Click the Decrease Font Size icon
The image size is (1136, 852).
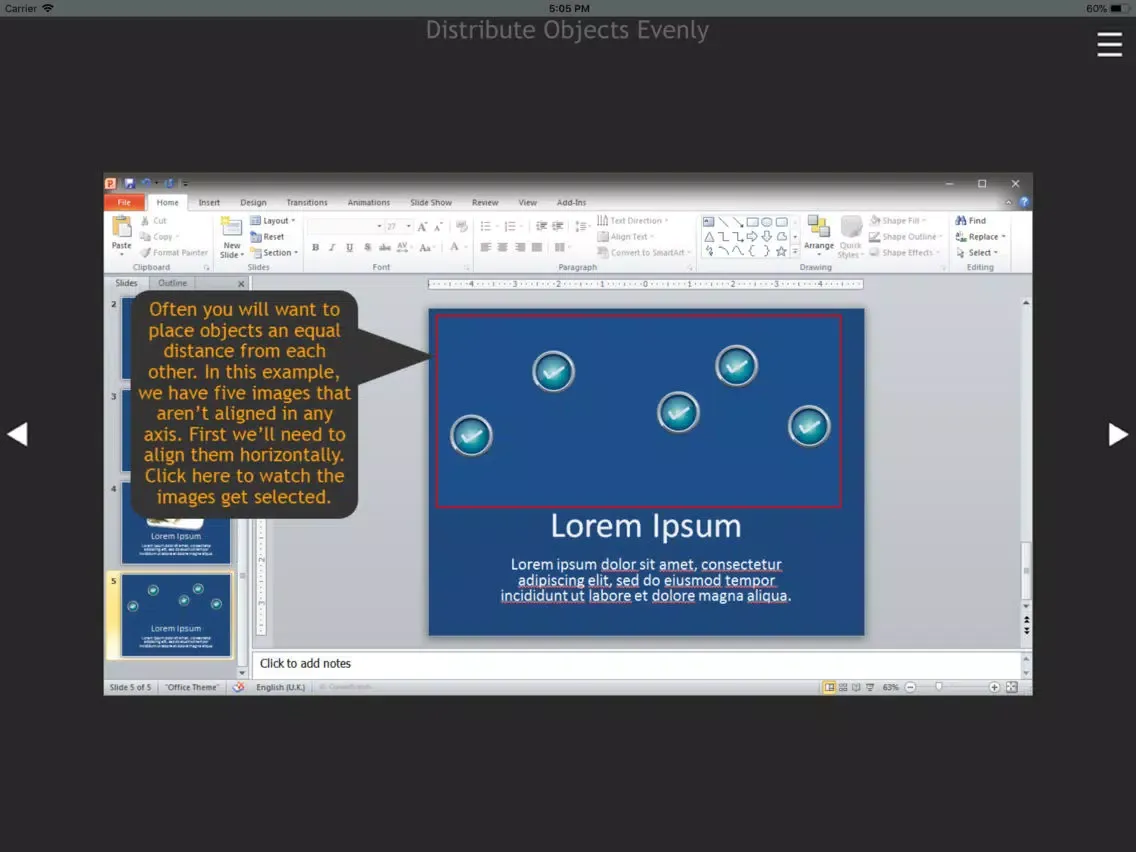tap(438, 227)
